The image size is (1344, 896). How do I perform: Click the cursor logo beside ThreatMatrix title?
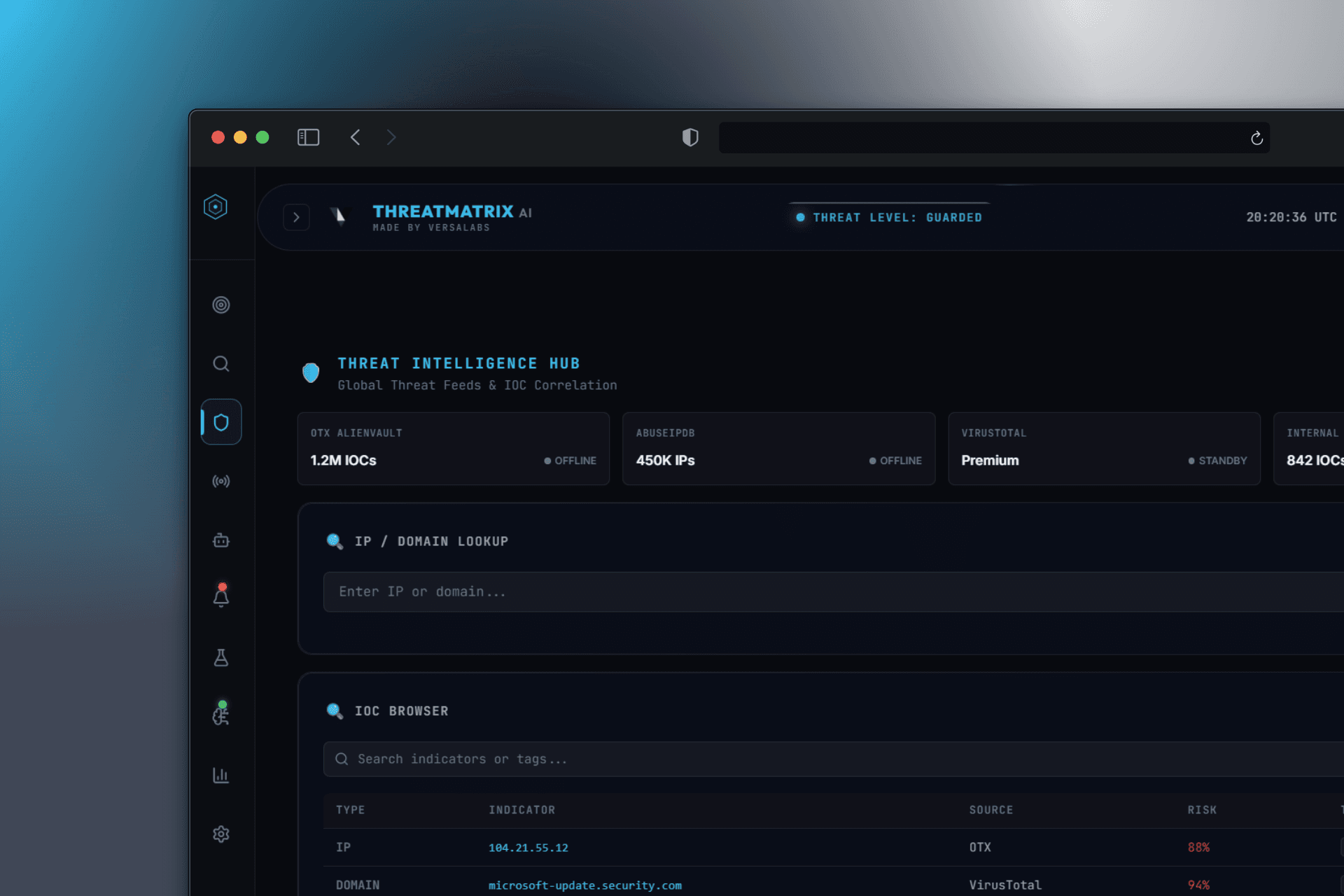point(338,216)
